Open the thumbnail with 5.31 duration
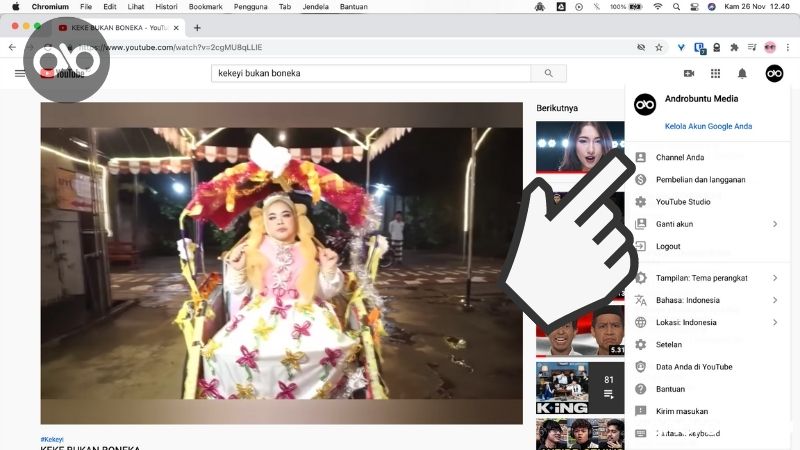The width and height of the screenshot is (800, 450). pyautogui.click(x=580, y=331)
